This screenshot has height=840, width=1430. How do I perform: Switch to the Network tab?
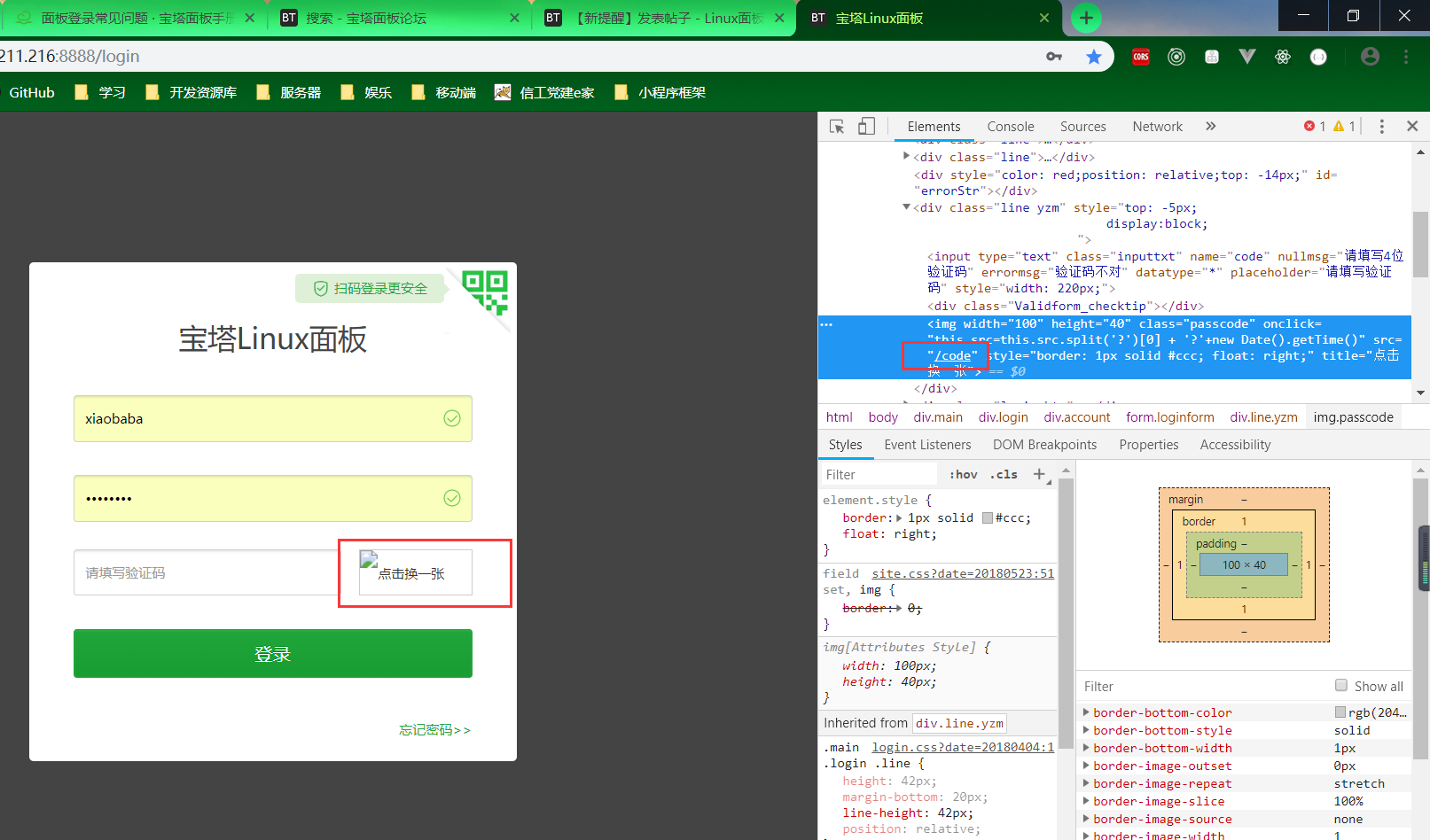click(1157, 127)
